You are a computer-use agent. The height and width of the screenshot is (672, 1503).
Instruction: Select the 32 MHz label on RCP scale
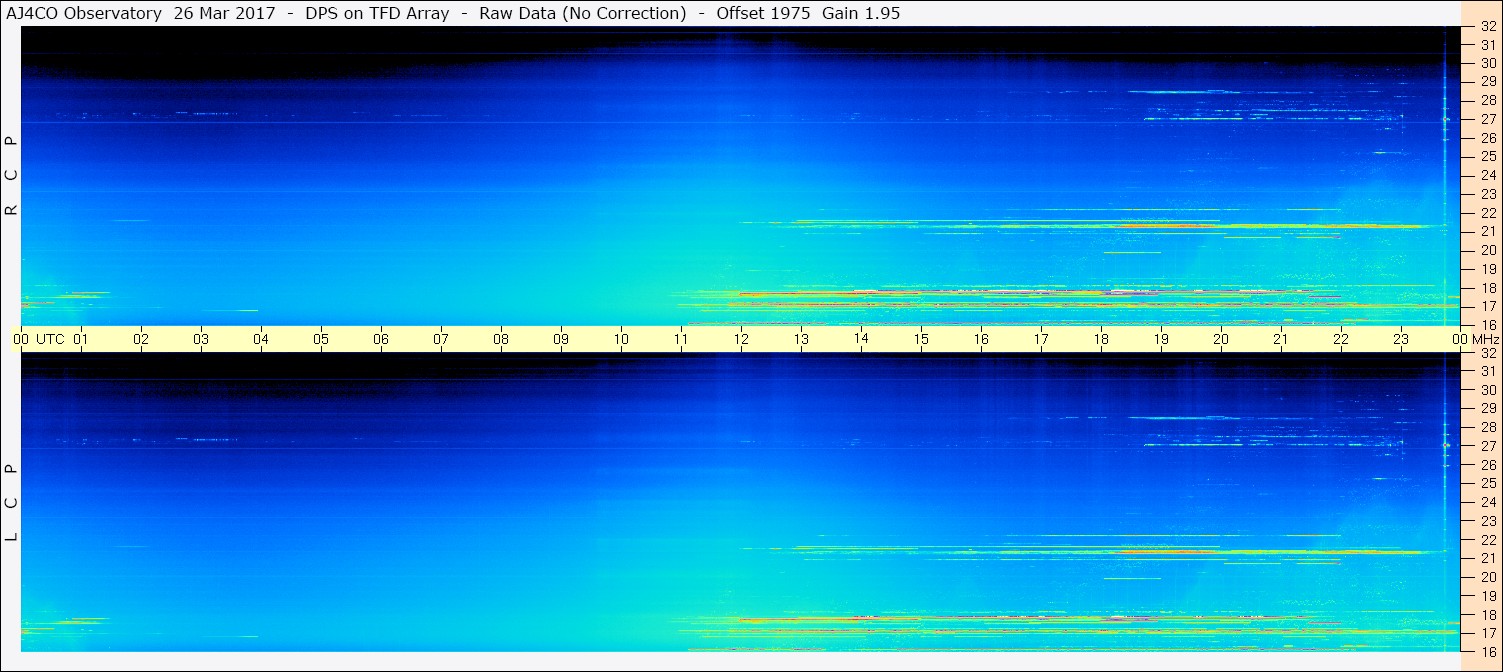click(x=1487, y=27)
